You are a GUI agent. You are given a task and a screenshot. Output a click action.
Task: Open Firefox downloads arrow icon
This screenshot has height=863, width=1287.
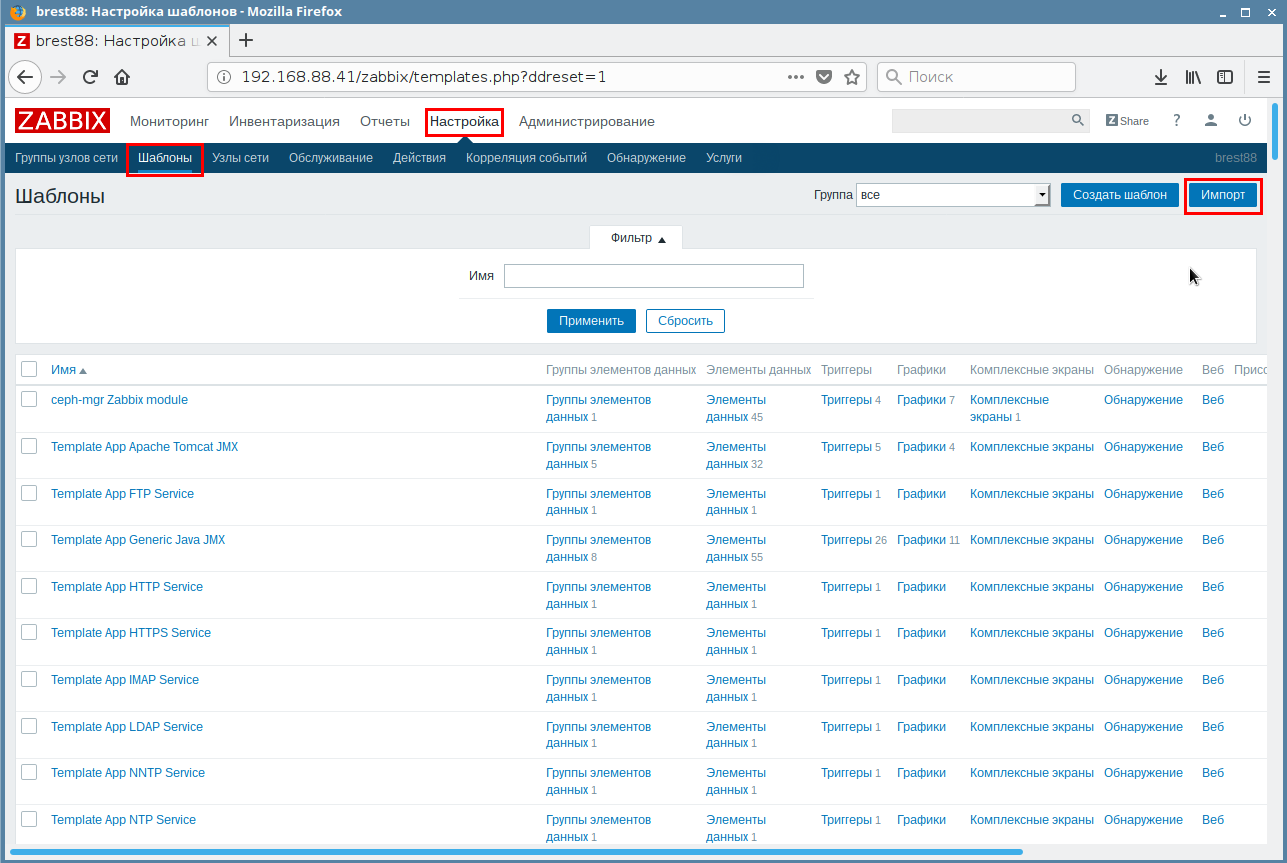1161,77
